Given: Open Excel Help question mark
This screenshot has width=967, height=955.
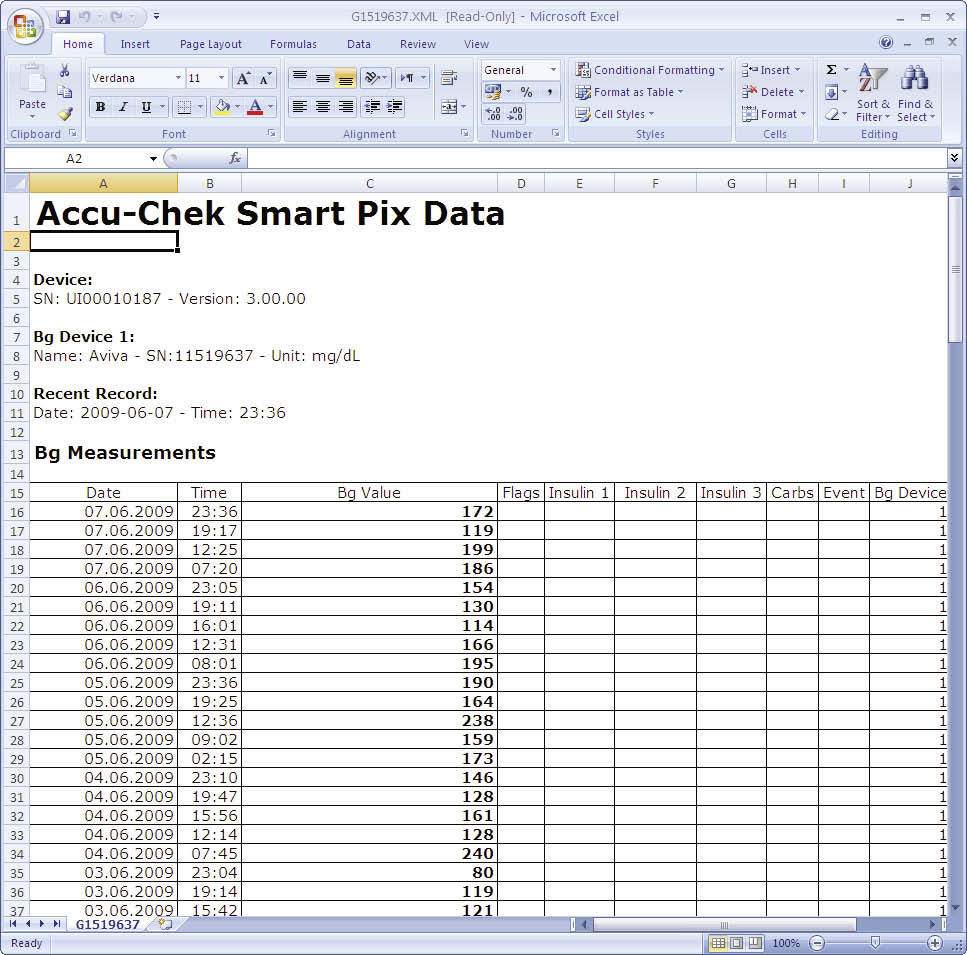Looking at the screenshot, I should point(886,42).
